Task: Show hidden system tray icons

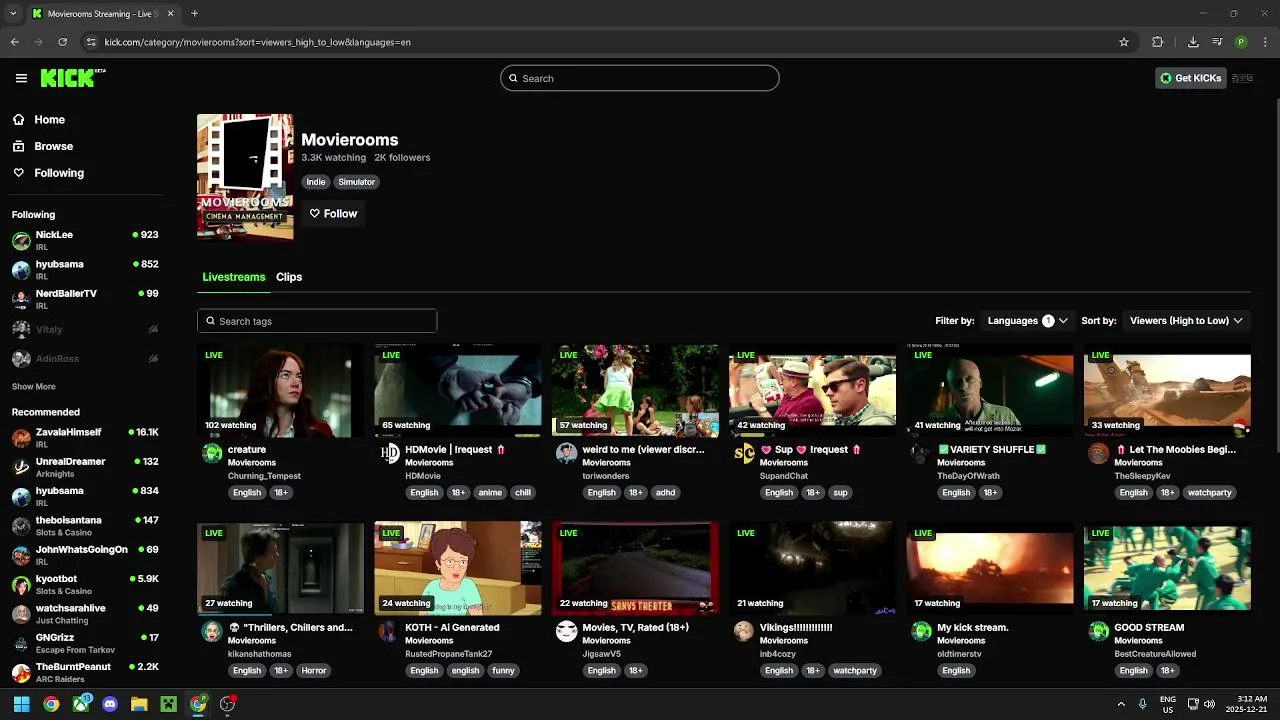Action: (1121, 704)
